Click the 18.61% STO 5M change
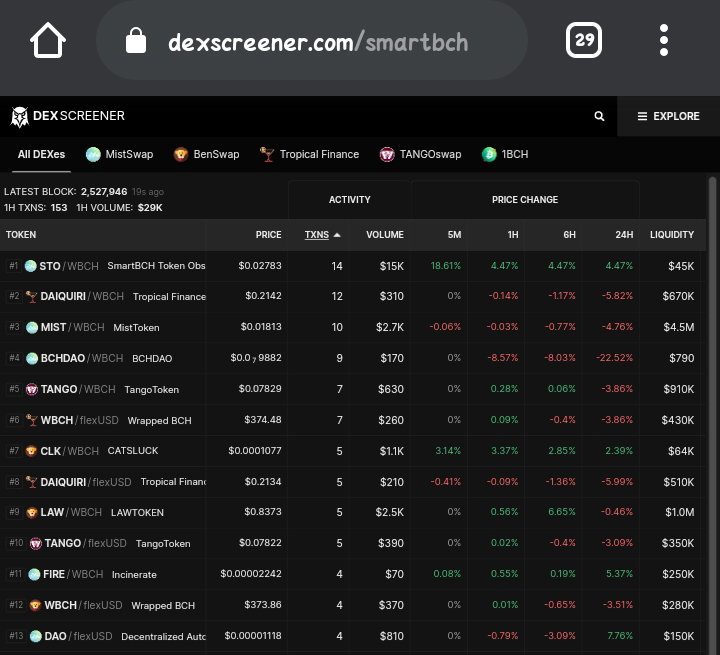This screenshot has width=720, height=655. tap(445, 266)
